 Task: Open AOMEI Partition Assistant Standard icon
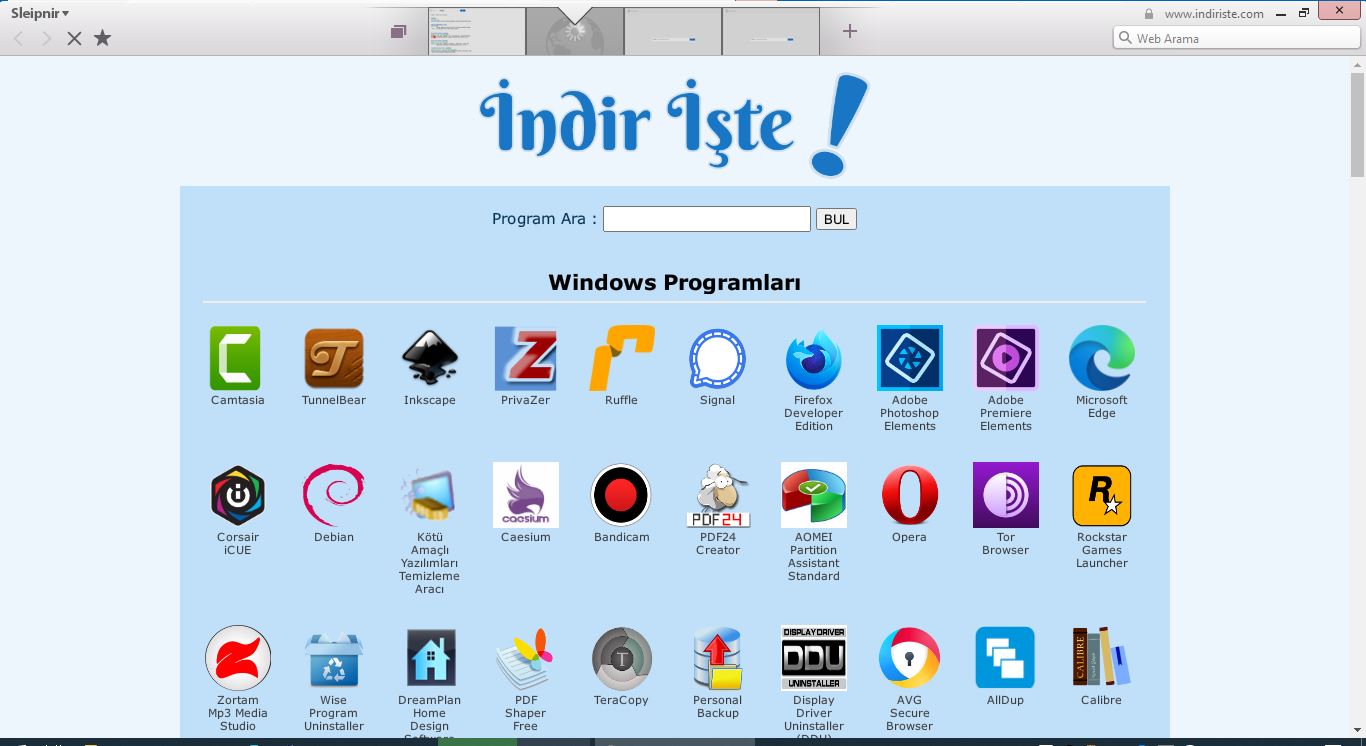pyautogui.click(x=814, y=495)
